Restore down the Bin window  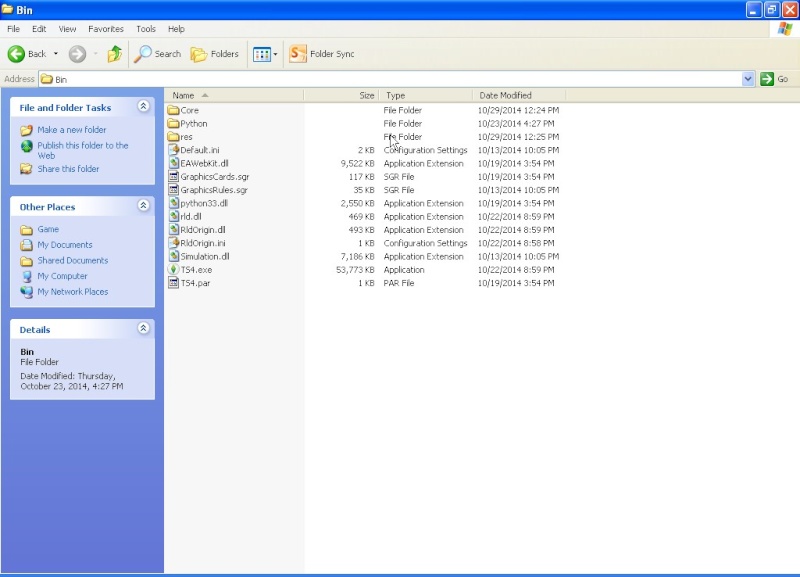pyautogui.click(x=772, y=10)
